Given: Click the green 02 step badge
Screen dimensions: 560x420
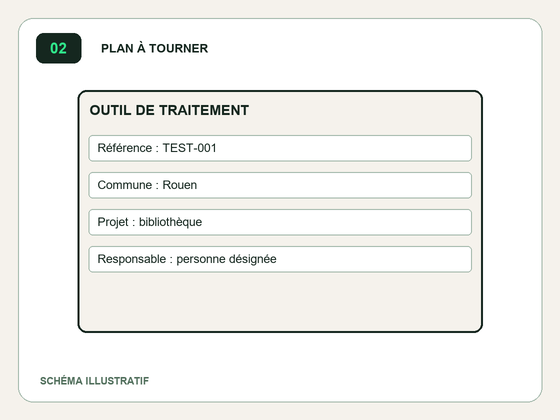Looking at the screenshot, I should [59, 48].
